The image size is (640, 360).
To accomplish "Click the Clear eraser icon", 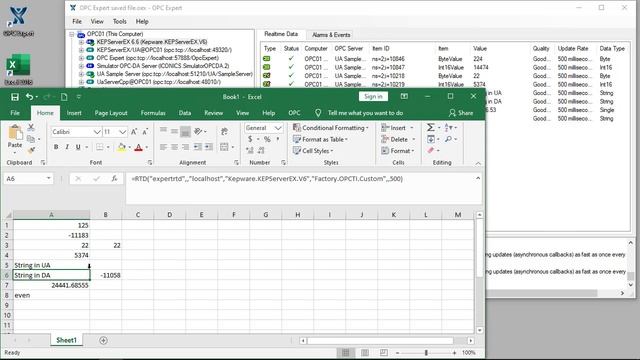I will 431,151.
